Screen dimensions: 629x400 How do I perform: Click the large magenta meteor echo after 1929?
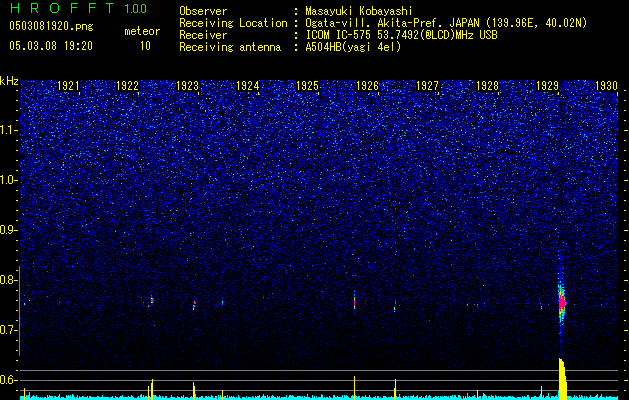pyautogui.click(x=562, y=303)
